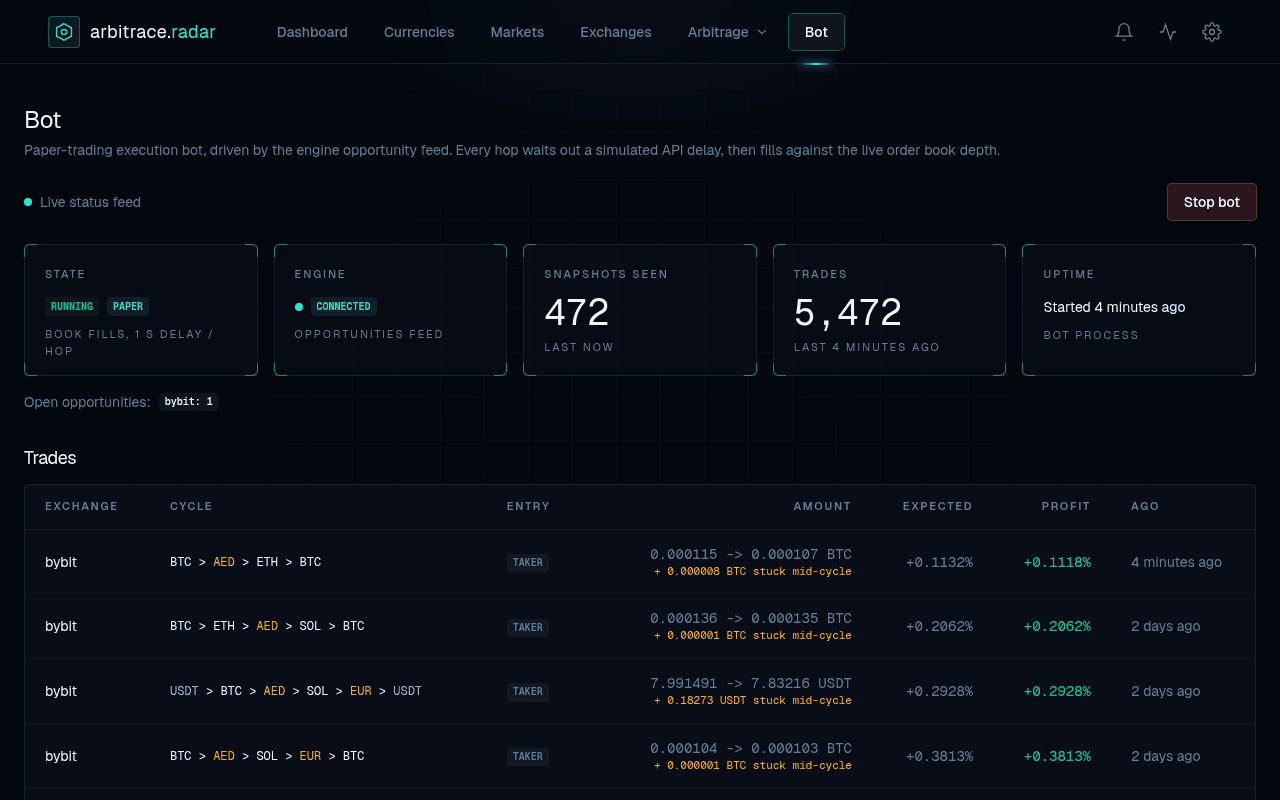Click the AMOUNT column header

822,506
